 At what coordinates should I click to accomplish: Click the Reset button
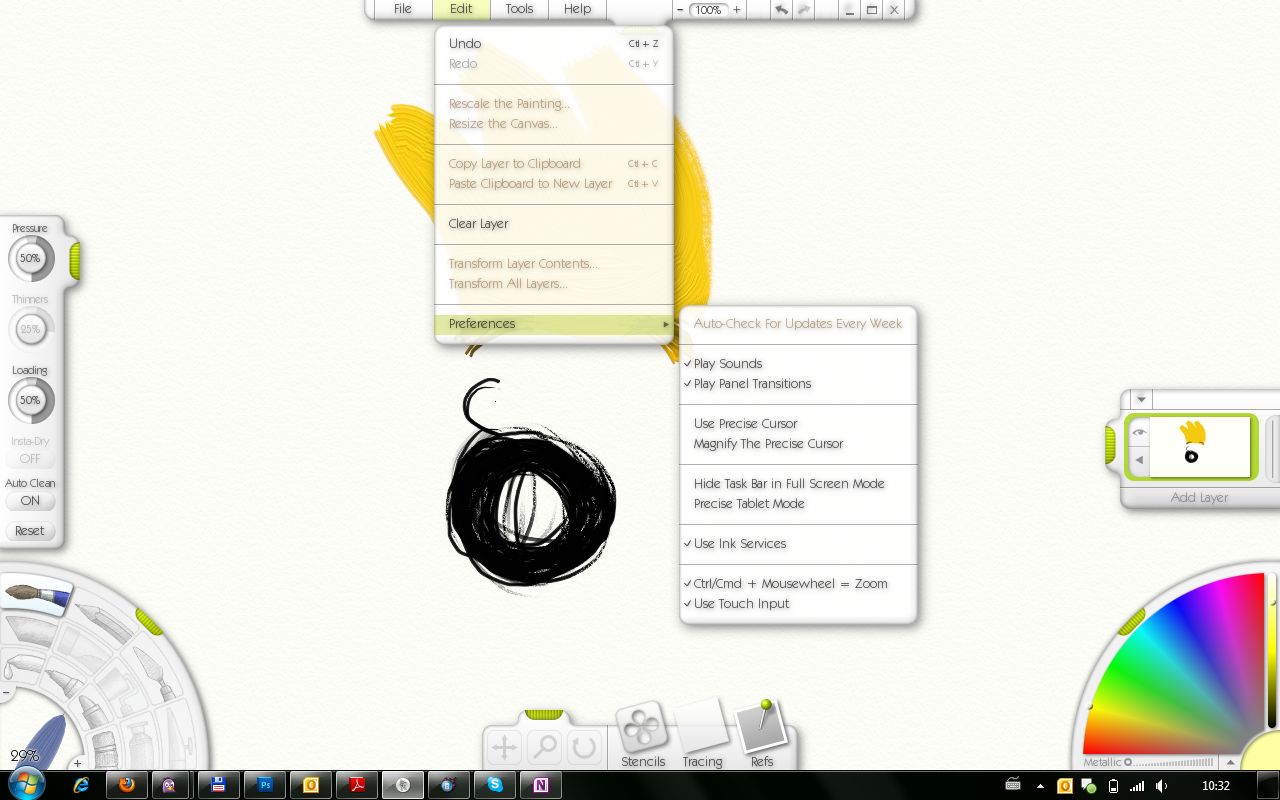coord(30,531)
